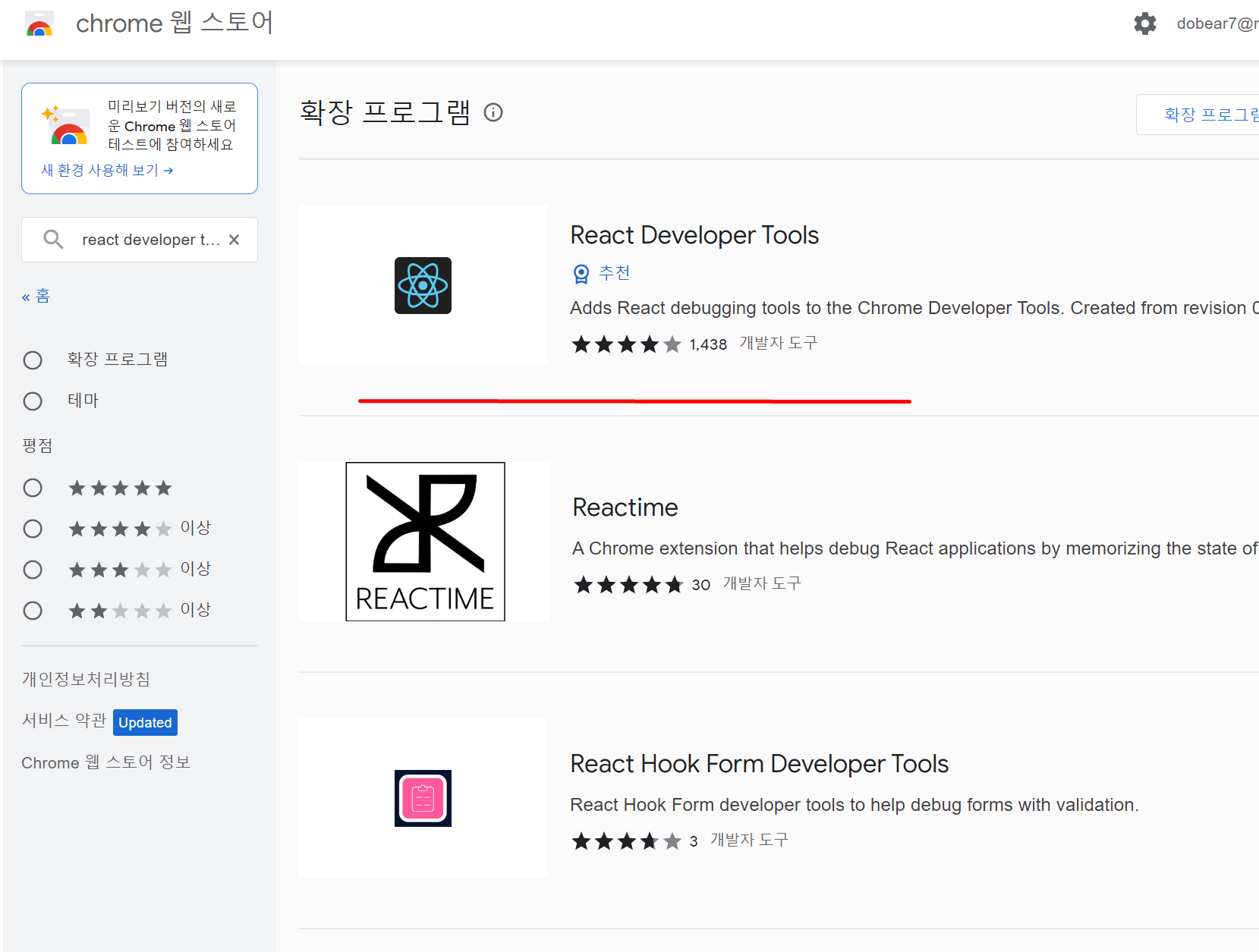Image resolution: width=1259 pixels, height=952 pixels.
Task: Open the React Hook Form pink clipboard icon
Action: (x=423, y=798)
